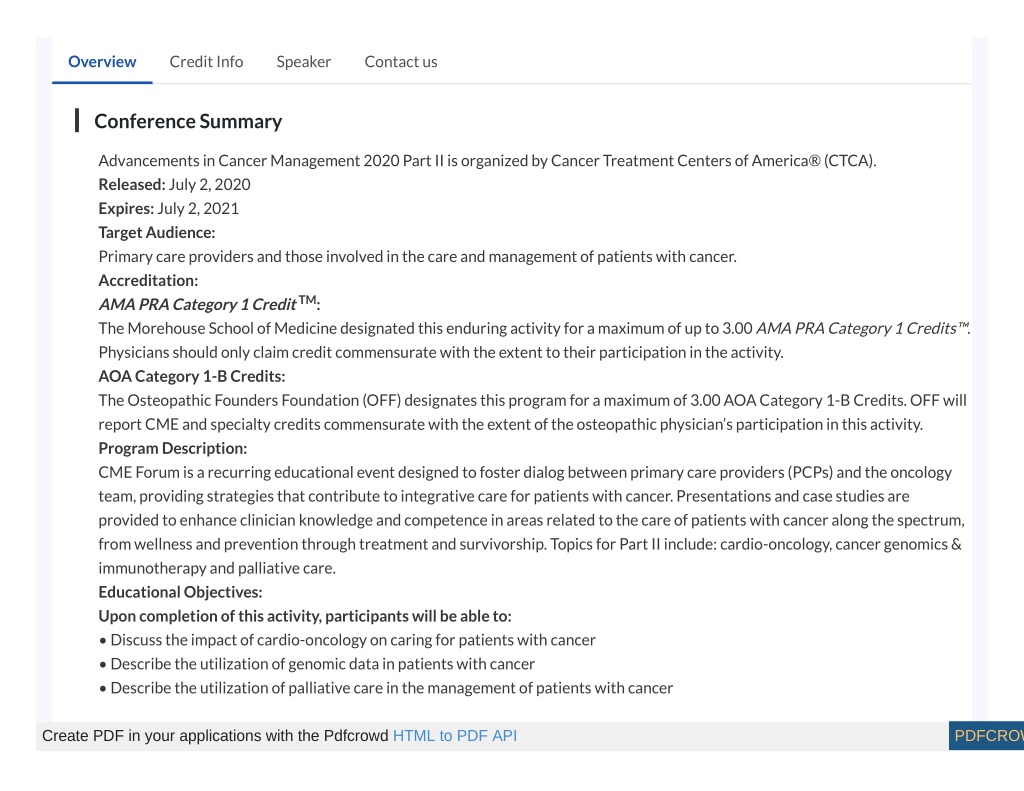The height and width of the screenshot is (791, 1024).
Task: Click the Morehouse School of Medicine sentence
Action: pyautogui.click(x=534, y=328)
